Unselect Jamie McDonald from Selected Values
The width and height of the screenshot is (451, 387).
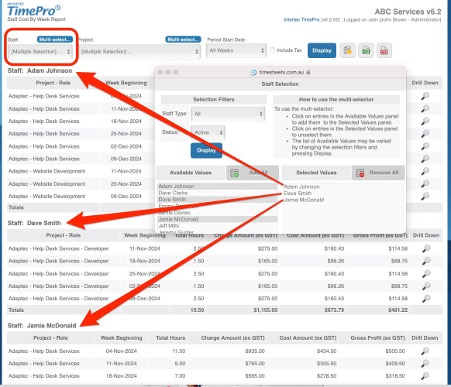click(x=304, y=200)
